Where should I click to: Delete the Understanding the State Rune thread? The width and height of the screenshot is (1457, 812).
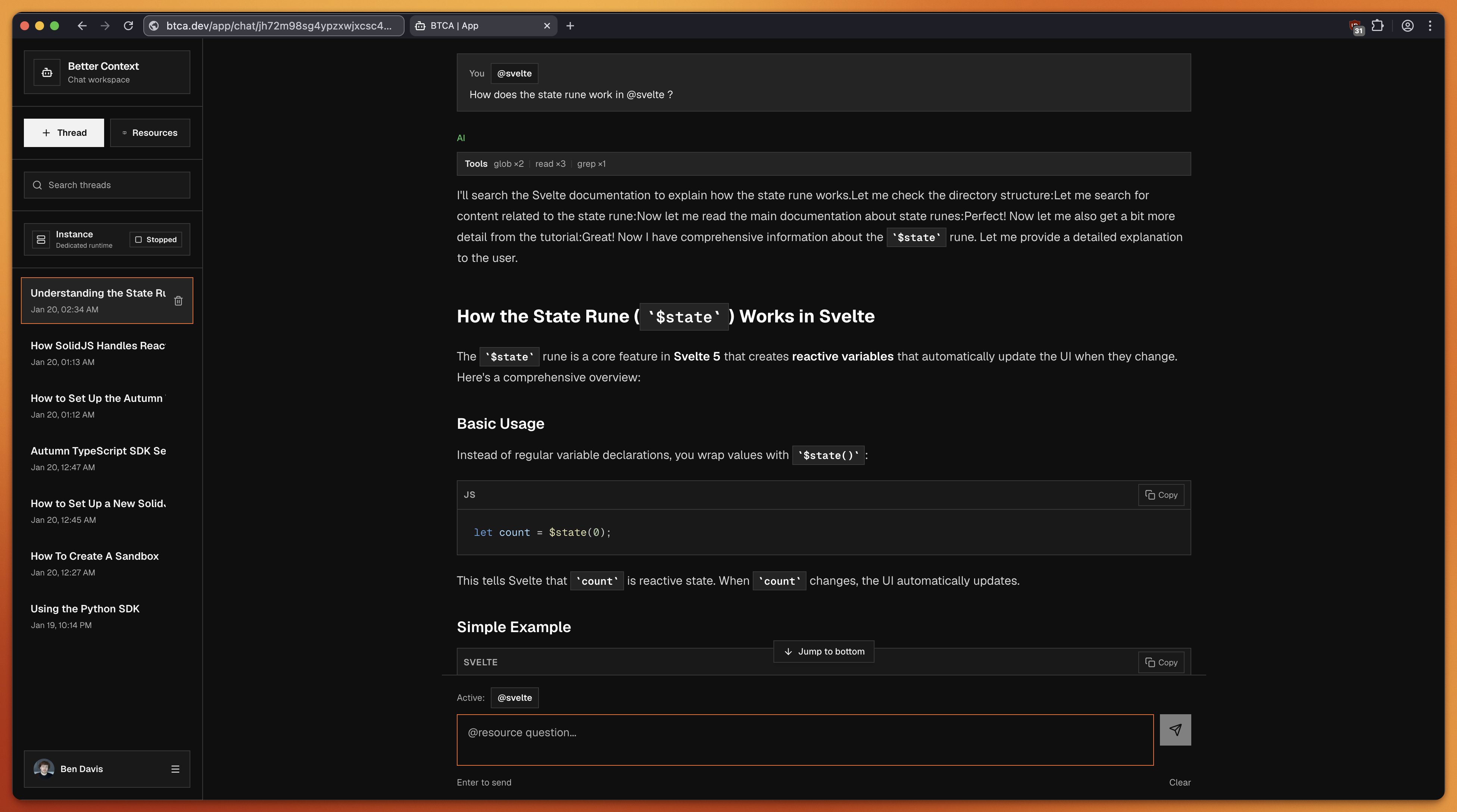(179, 301)
